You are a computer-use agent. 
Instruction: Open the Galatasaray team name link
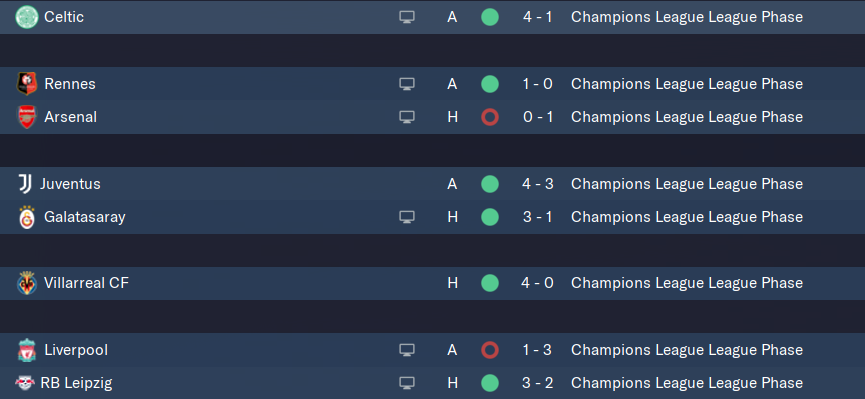tap(85, 217)
